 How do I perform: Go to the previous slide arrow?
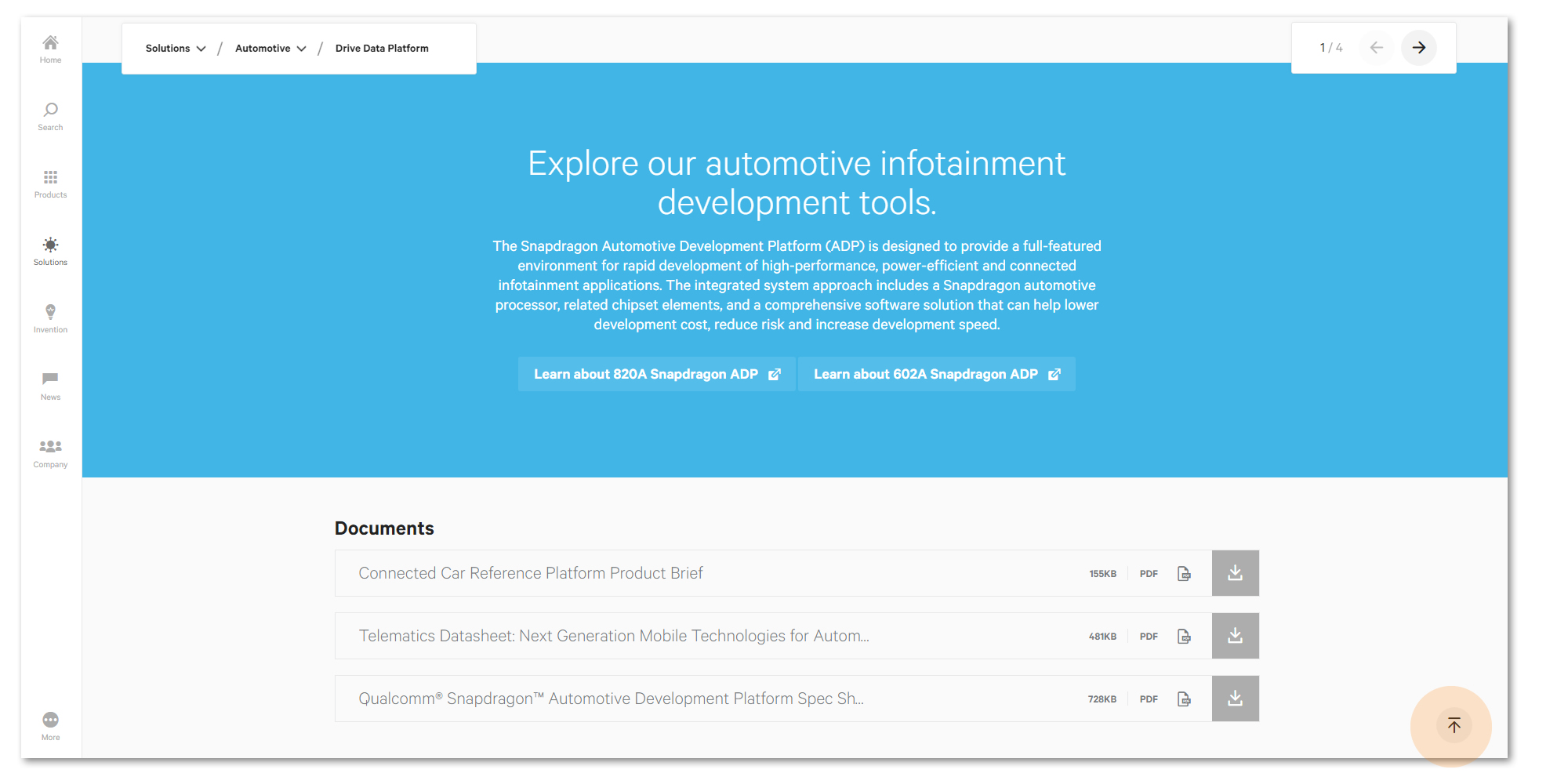coord(1376,48)
